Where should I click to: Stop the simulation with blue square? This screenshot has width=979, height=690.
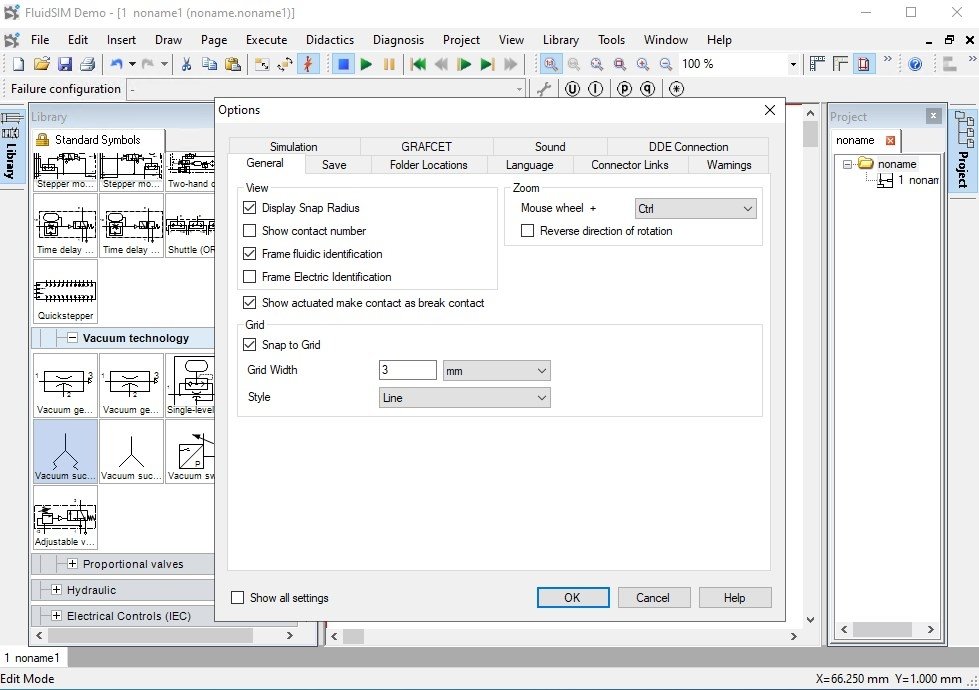(x=343, y=64)
